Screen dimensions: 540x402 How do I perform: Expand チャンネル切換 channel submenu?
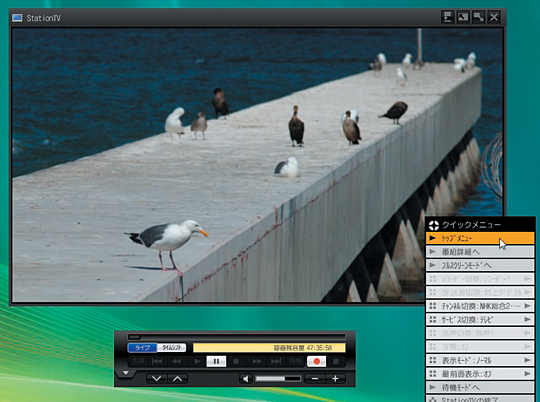(x=480, y=306)
